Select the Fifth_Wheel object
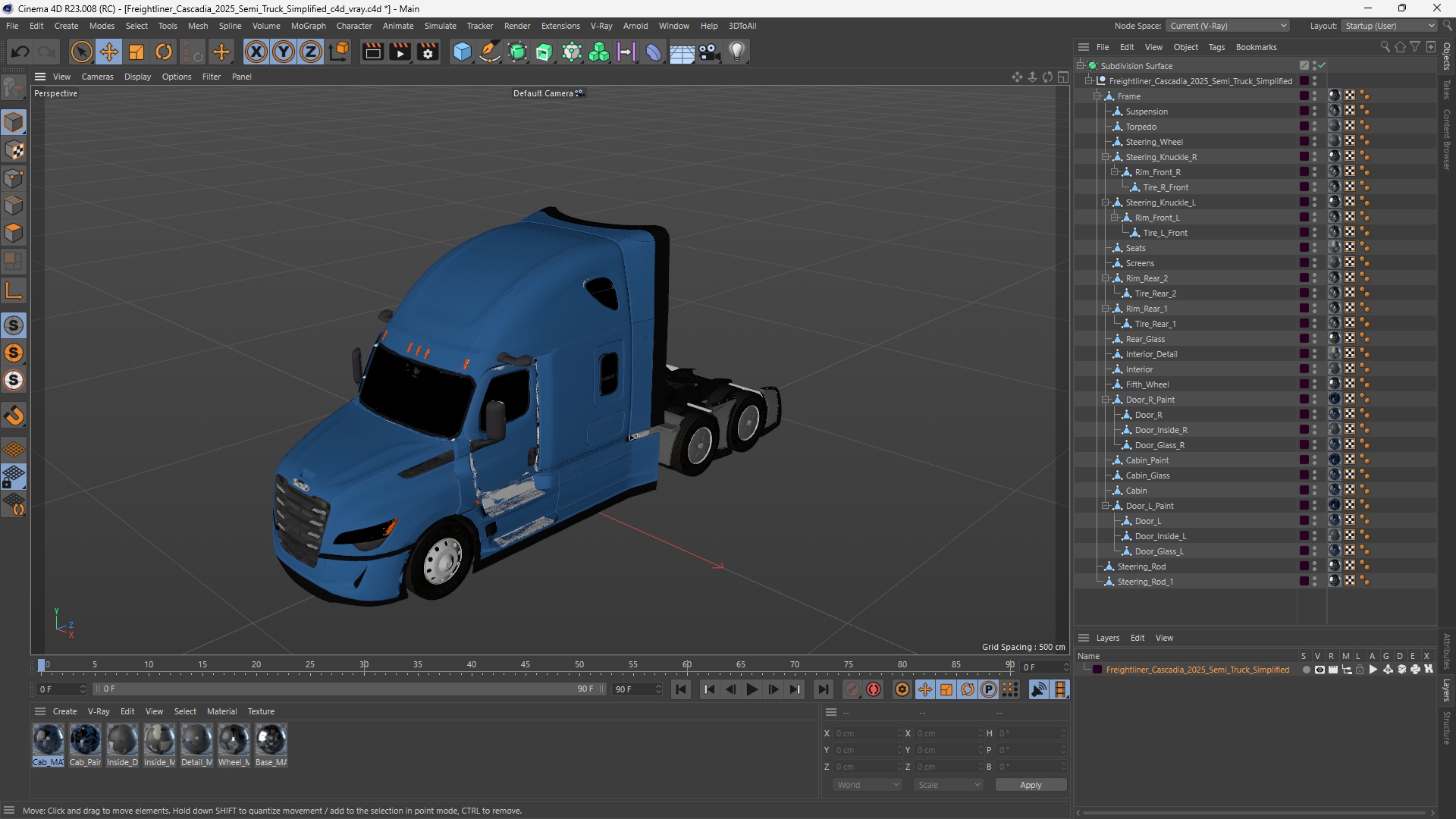Image resolution: width=1456 pixels, height=819 pixels. tap(1147, 384)
